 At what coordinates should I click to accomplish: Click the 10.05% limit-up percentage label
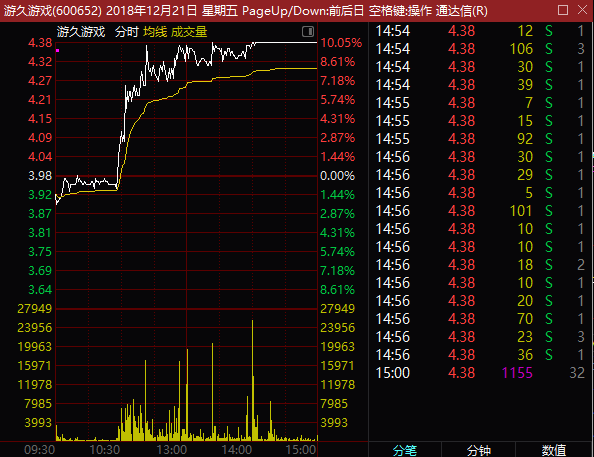(x=341, y=43)
